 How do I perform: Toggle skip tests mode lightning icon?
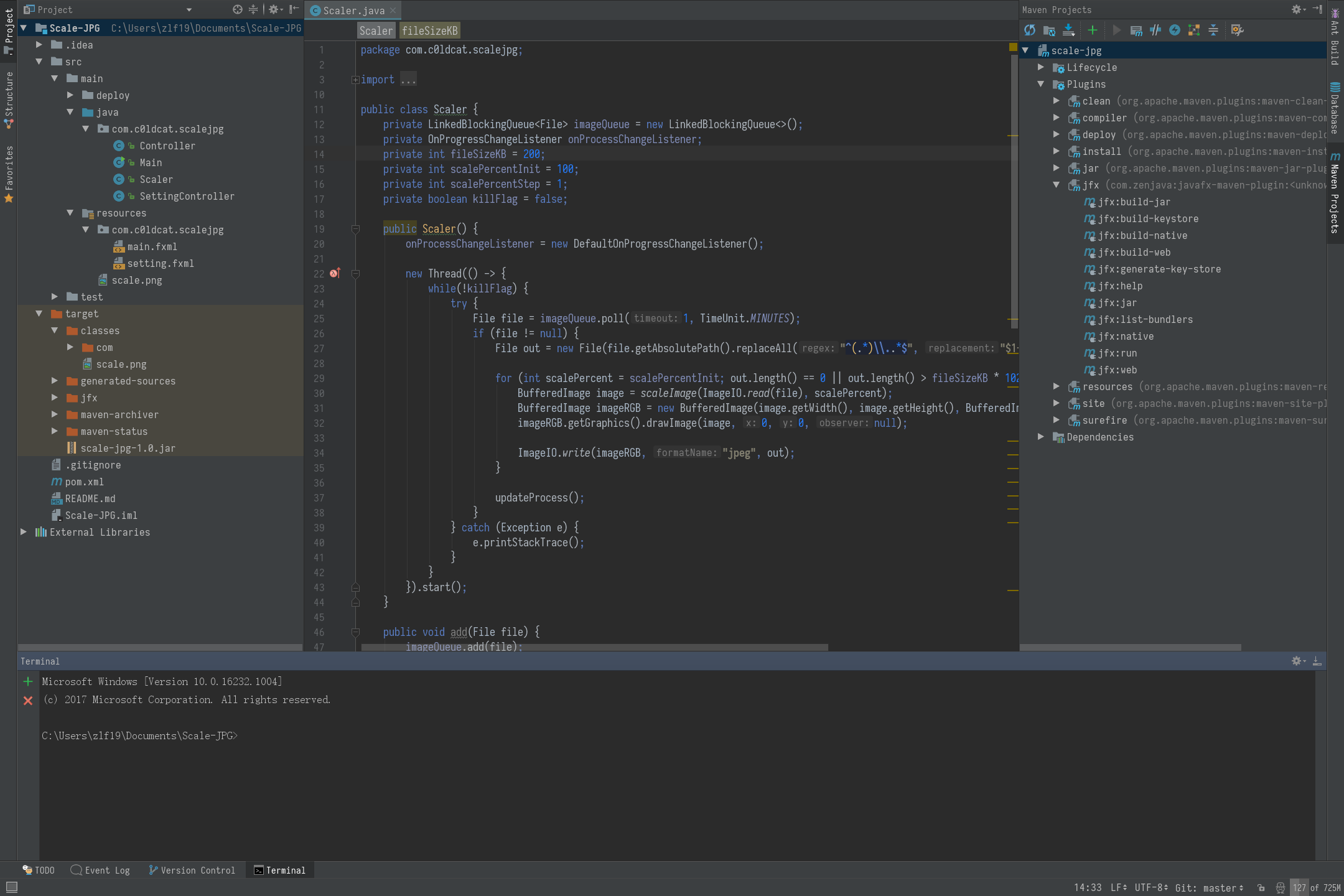[1174, 30]
